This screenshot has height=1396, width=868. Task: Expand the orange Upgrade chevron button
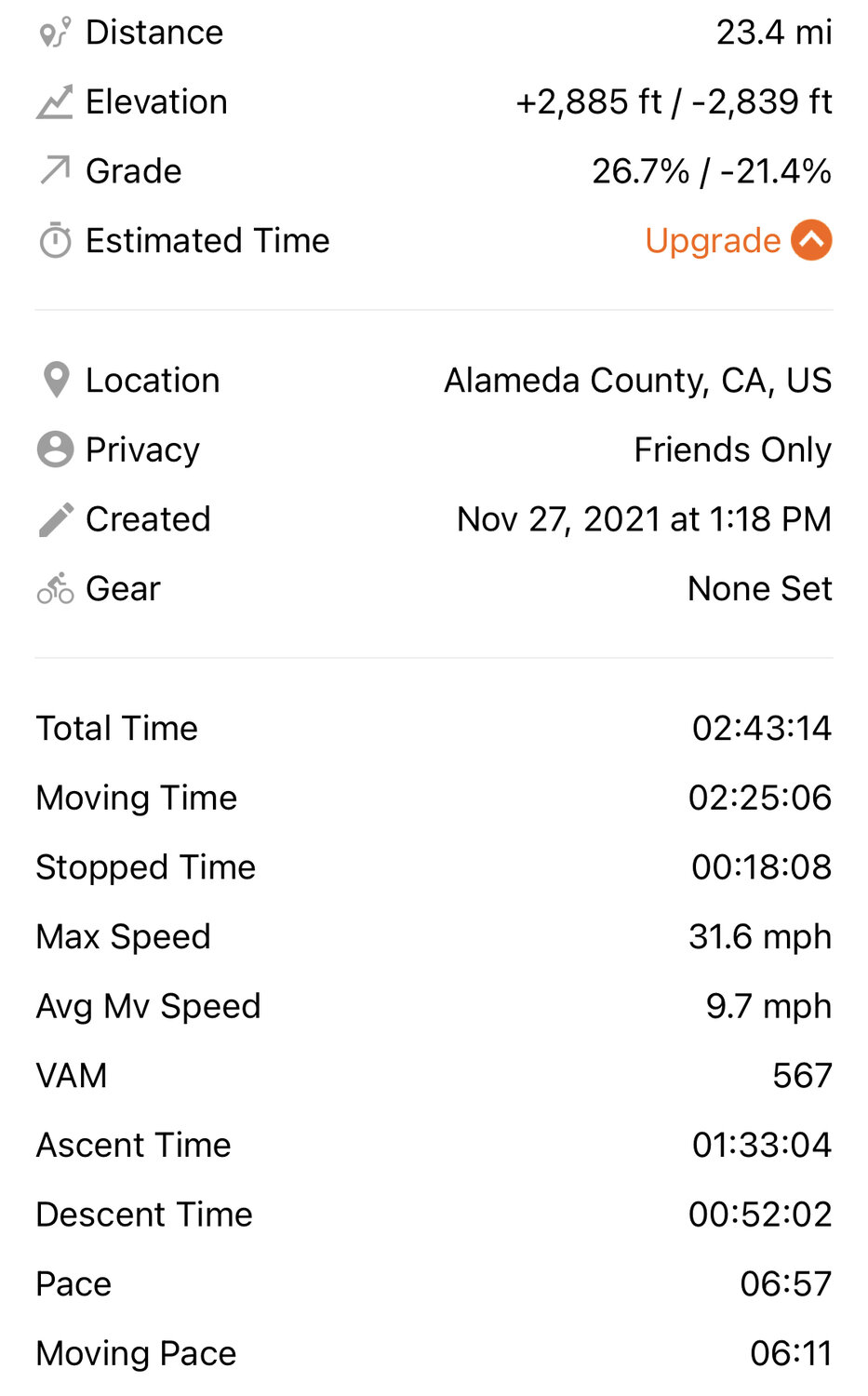tap(811, 240)
